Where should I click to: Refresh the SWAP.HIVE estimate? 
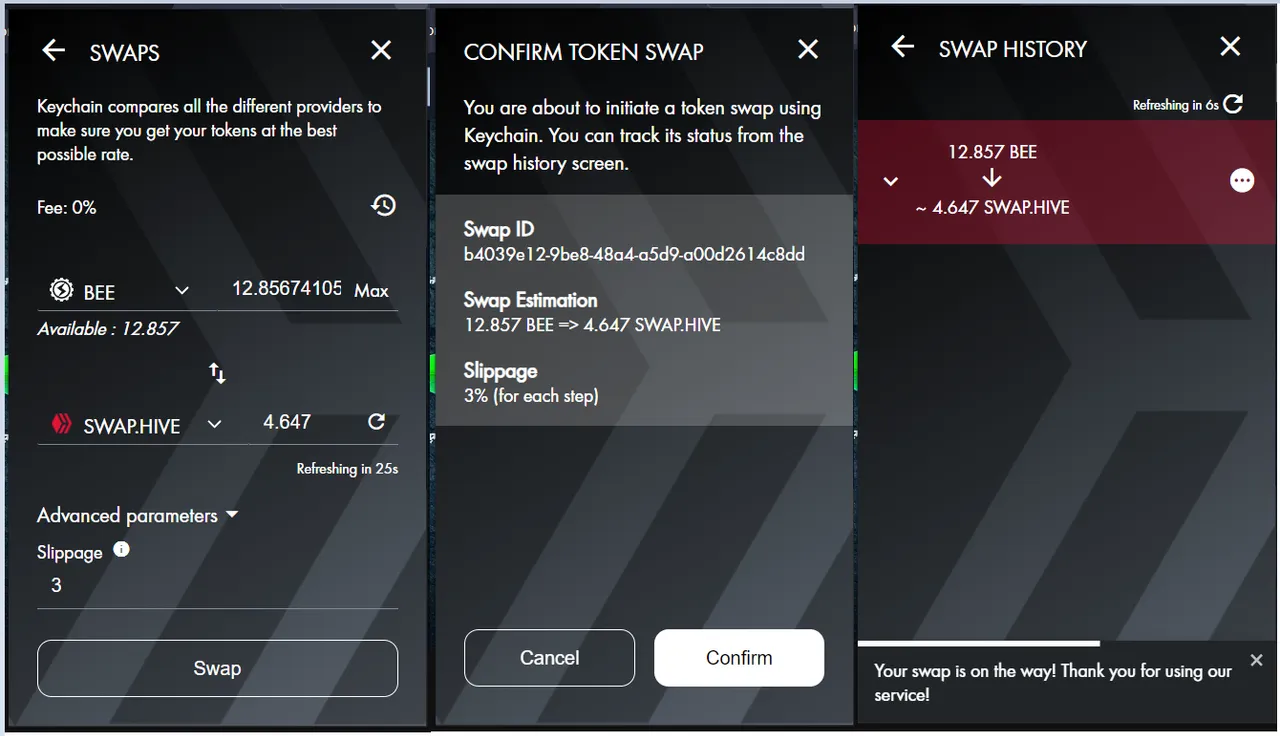pyautogui.click(x=376, y=422)
